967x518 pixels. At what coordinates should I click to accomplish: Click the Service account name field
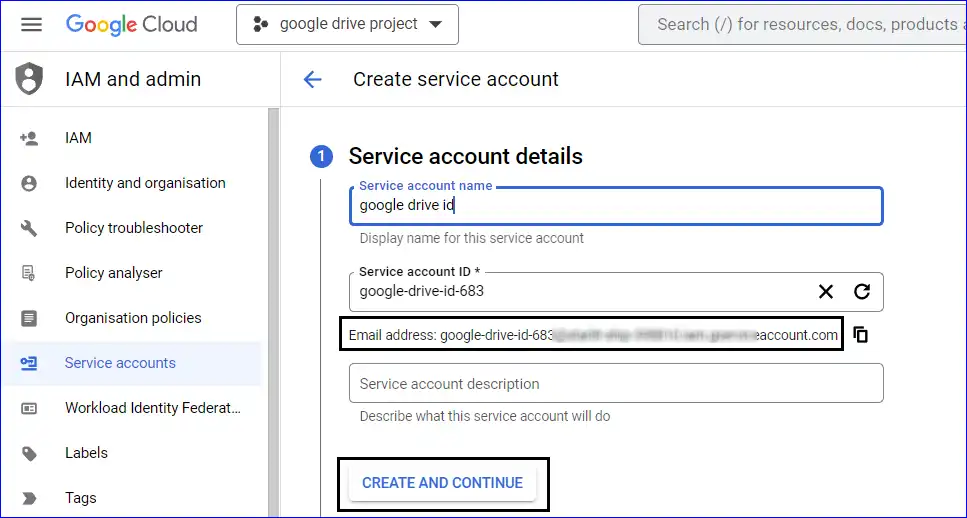click(x=616, y=206)
